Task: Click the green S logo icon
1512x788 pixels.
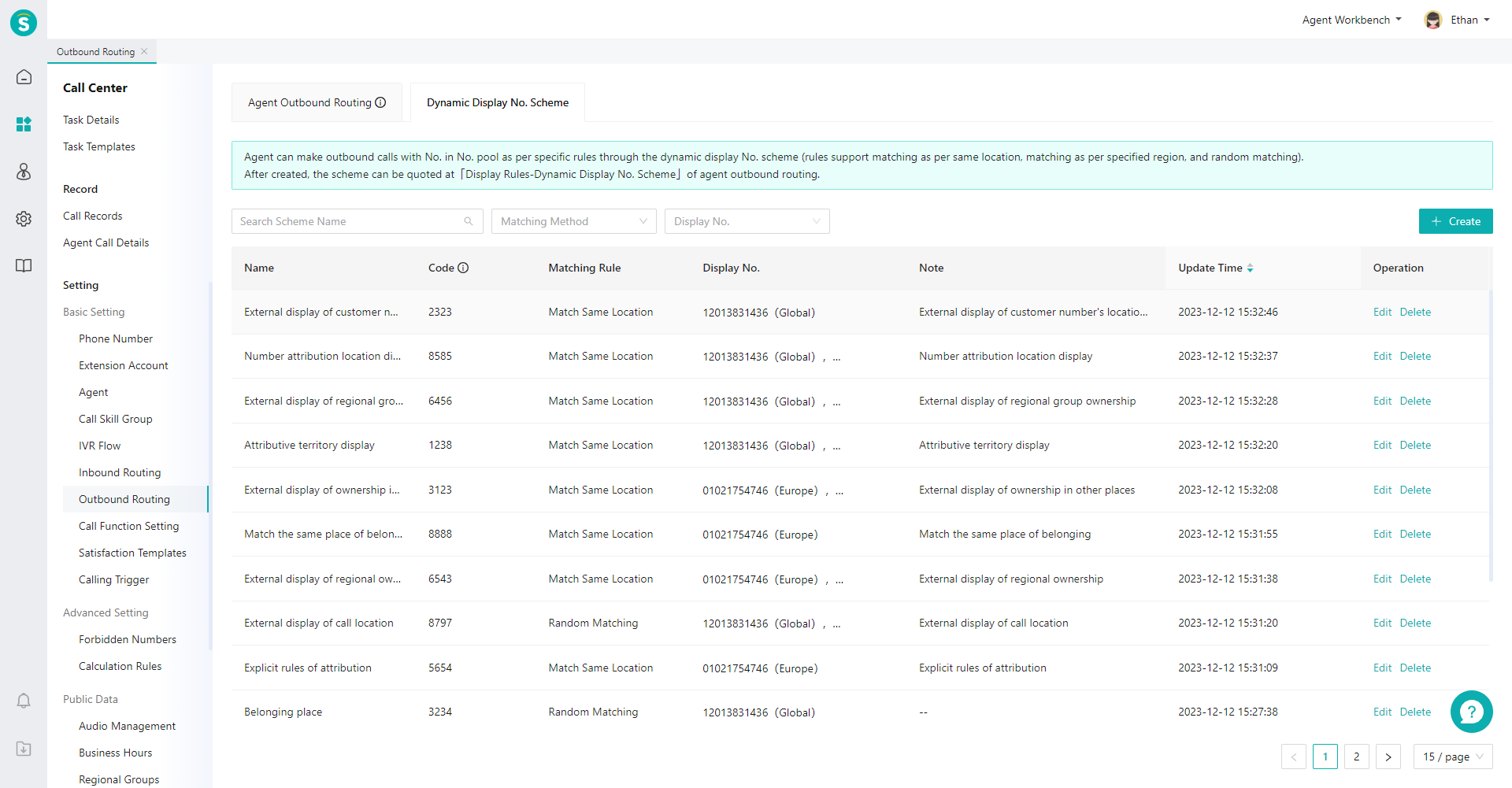Action: tap(24, 23)
